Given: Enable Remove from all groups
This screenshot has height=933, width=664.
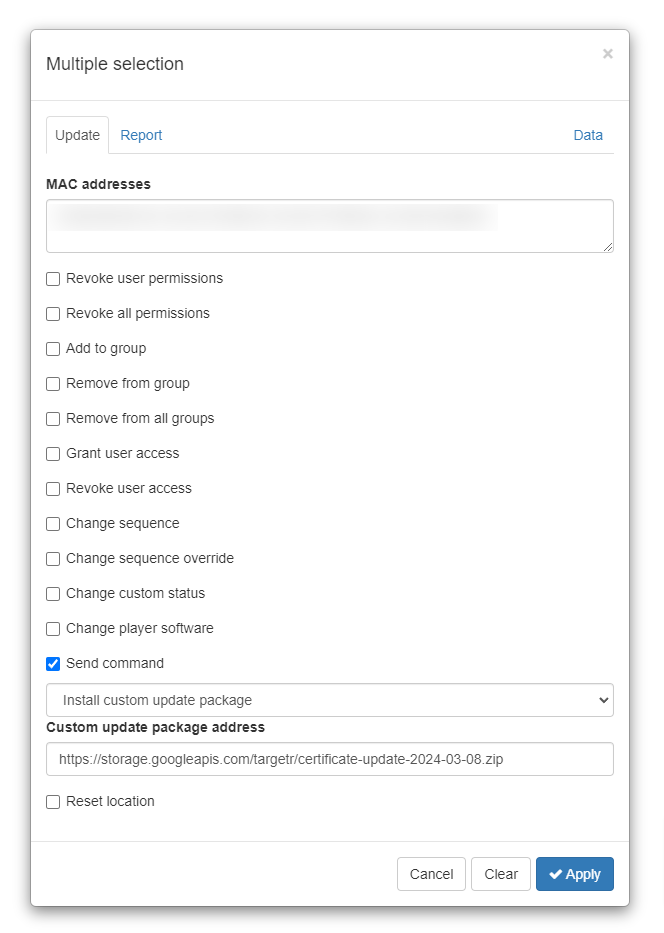Looking at the screenshot, I should 53,419.
